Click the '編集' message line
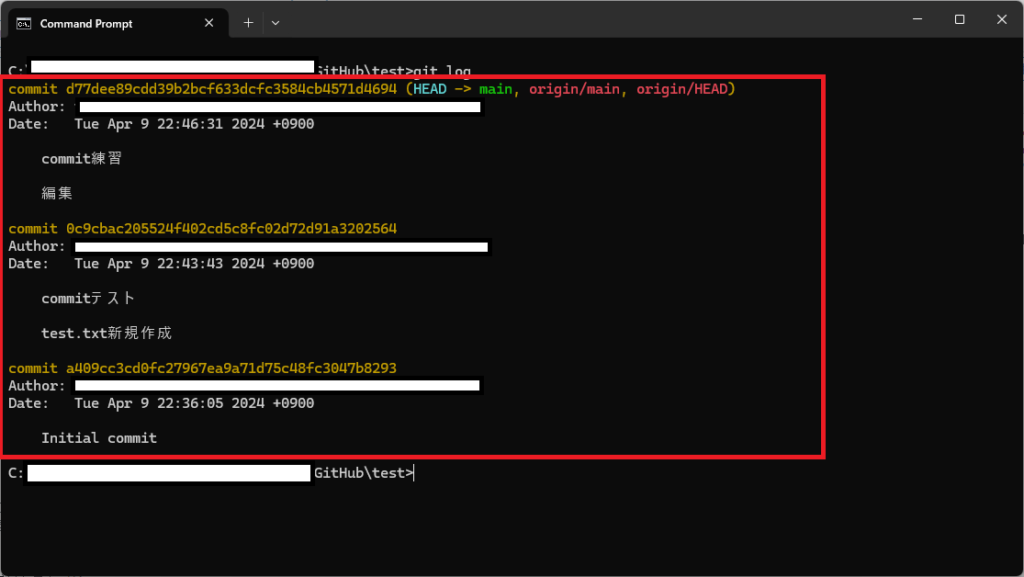The height and width of the screenshot is (577, 1024). (x=57, y=193)
